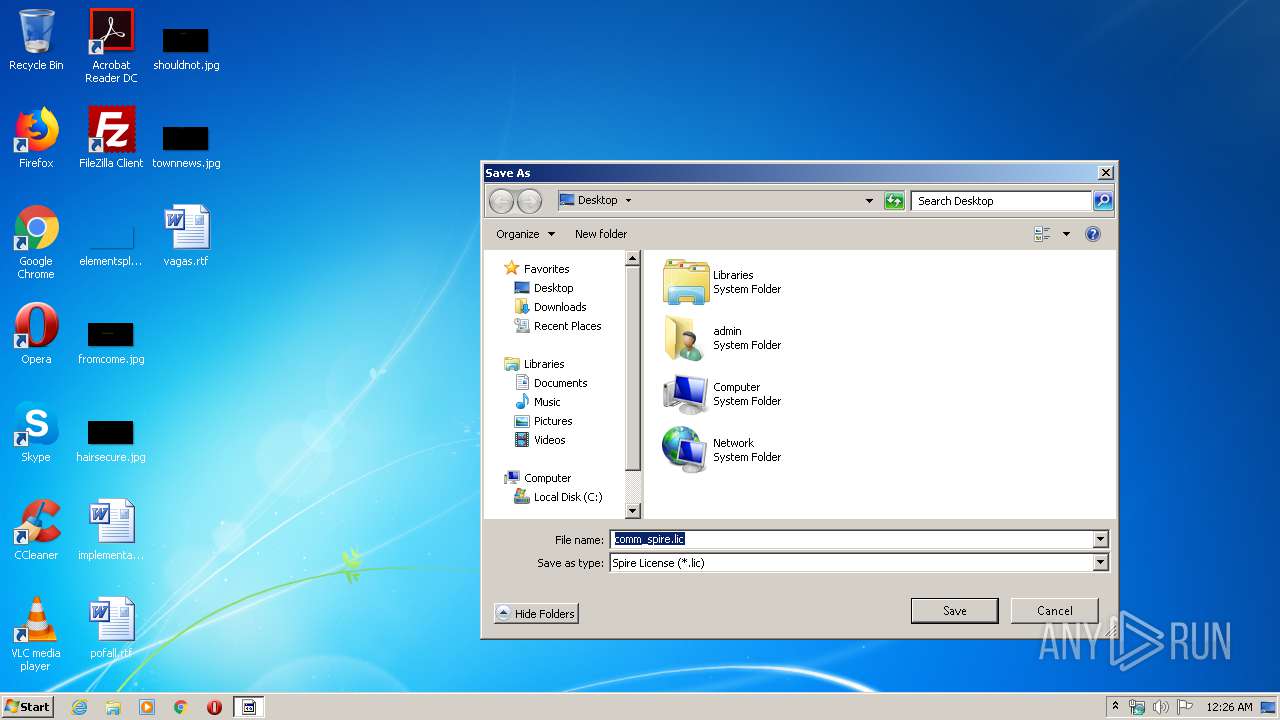Click the taskbar clock showing 12:26 AM
1280x720 pixels.
[1229, 707]
